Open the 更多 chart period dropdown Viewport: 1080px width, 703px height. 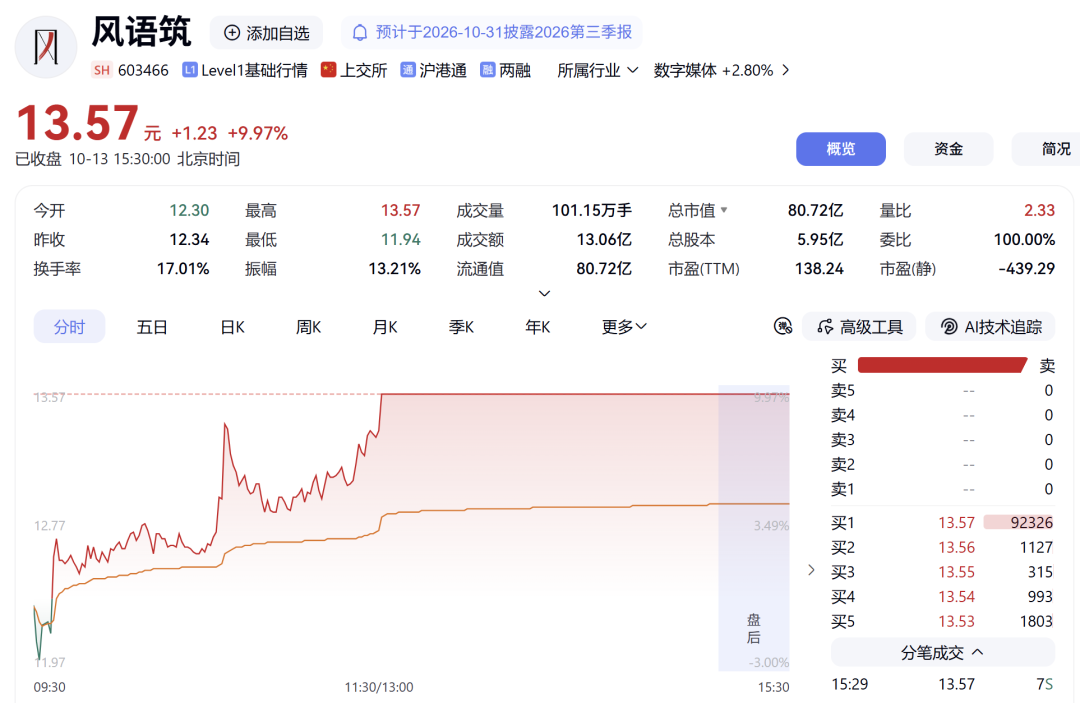624,327
